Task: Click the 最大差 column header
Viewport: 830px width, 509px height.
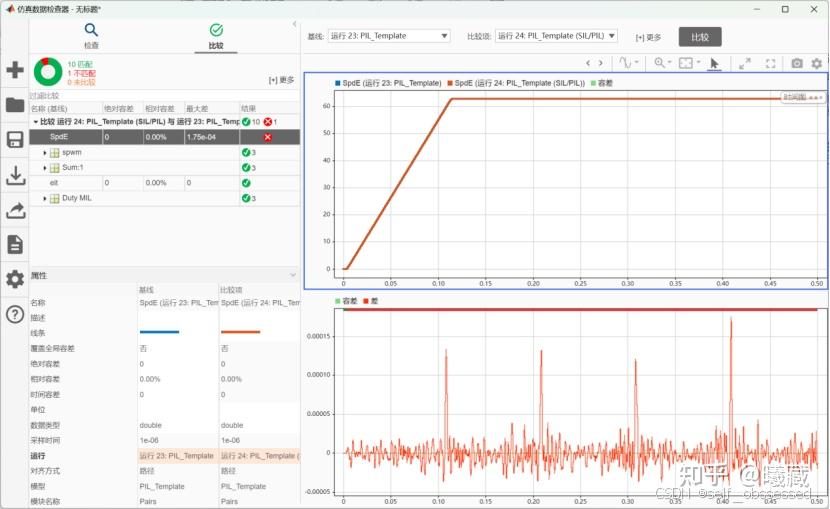Action: (212, 108)
